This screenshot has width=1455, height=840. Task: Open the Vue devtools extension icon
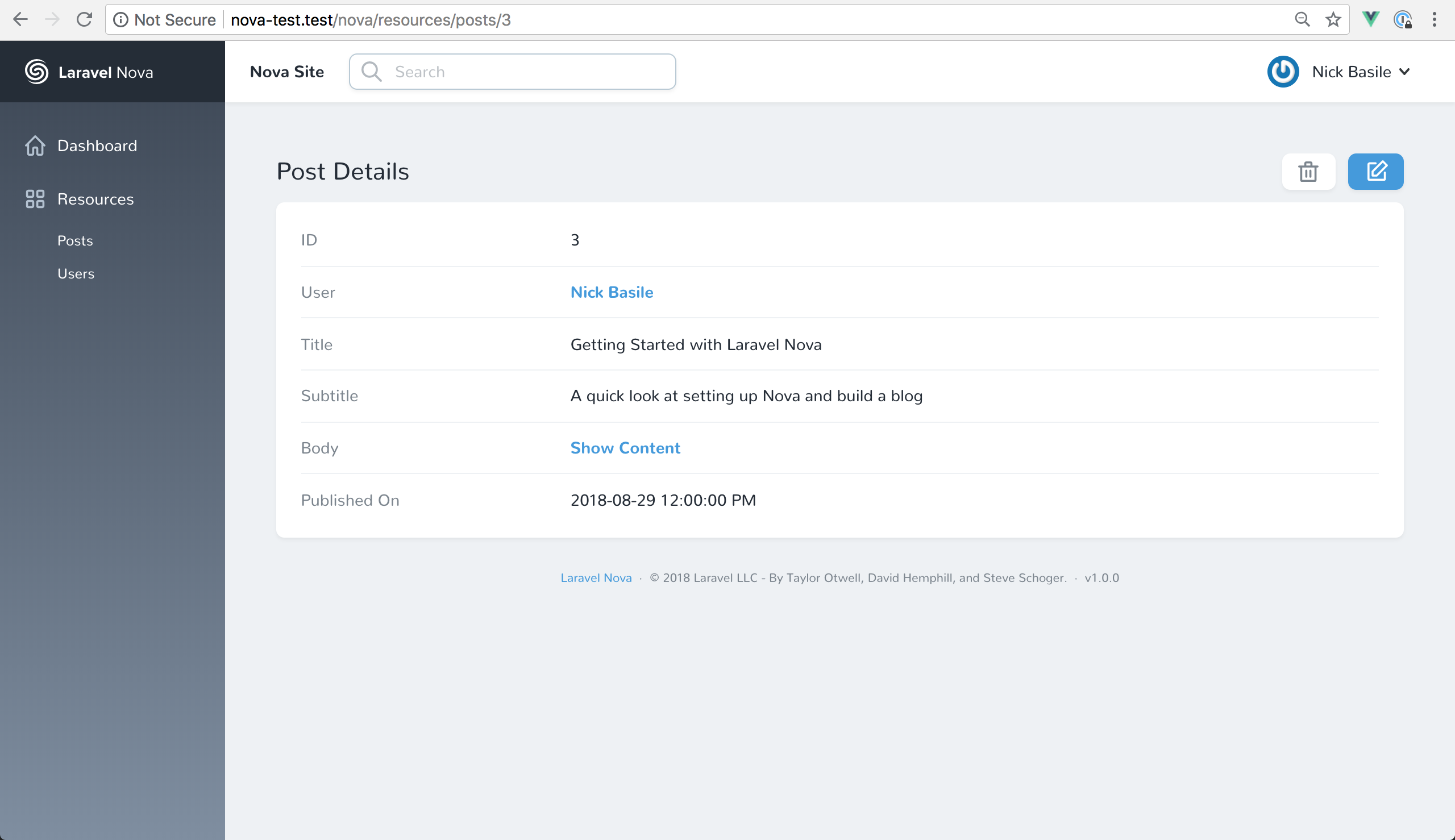click(1371, 19)
